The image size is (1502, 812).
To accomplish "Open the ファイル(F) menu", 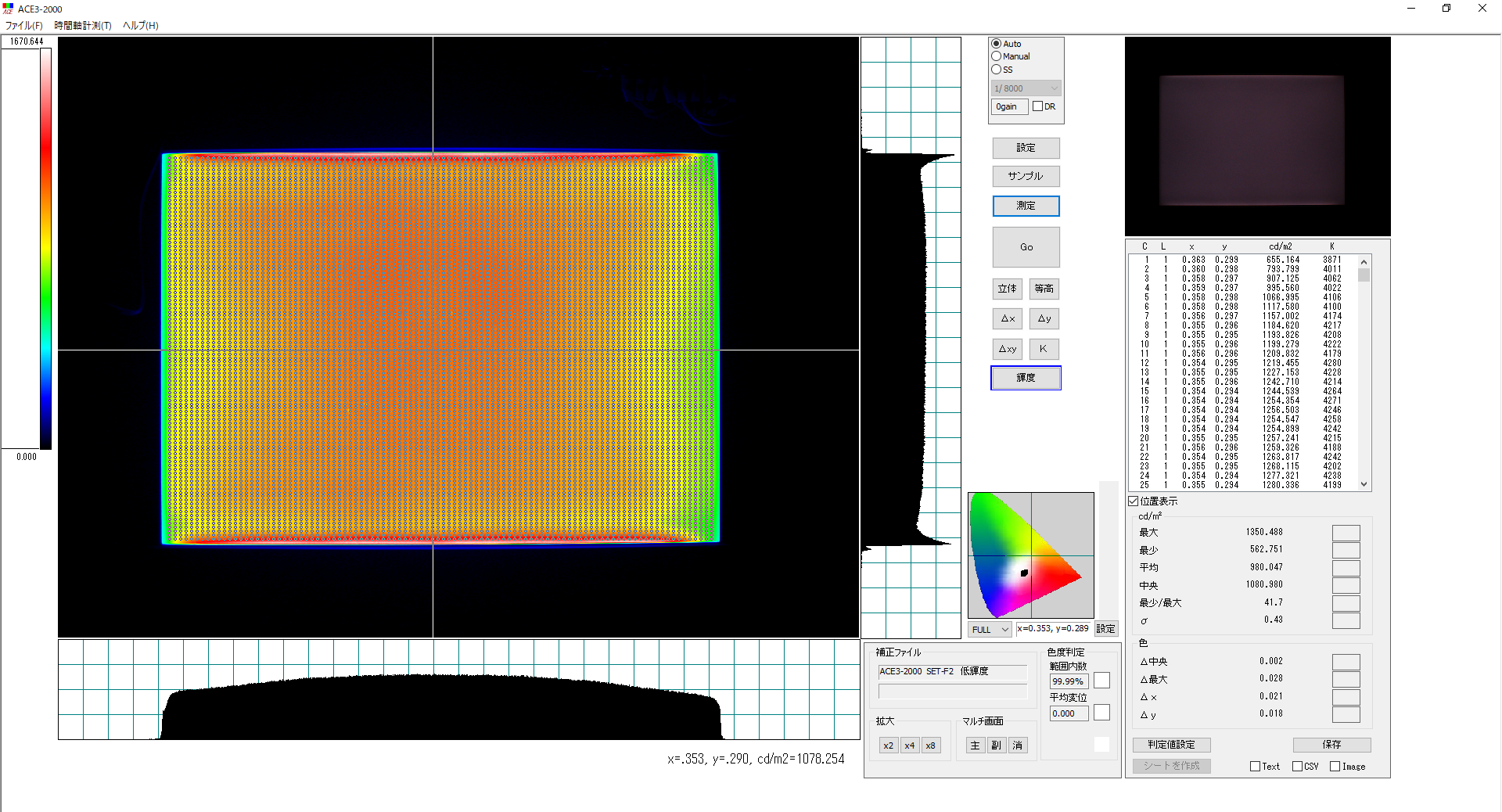I will [24, 26].
